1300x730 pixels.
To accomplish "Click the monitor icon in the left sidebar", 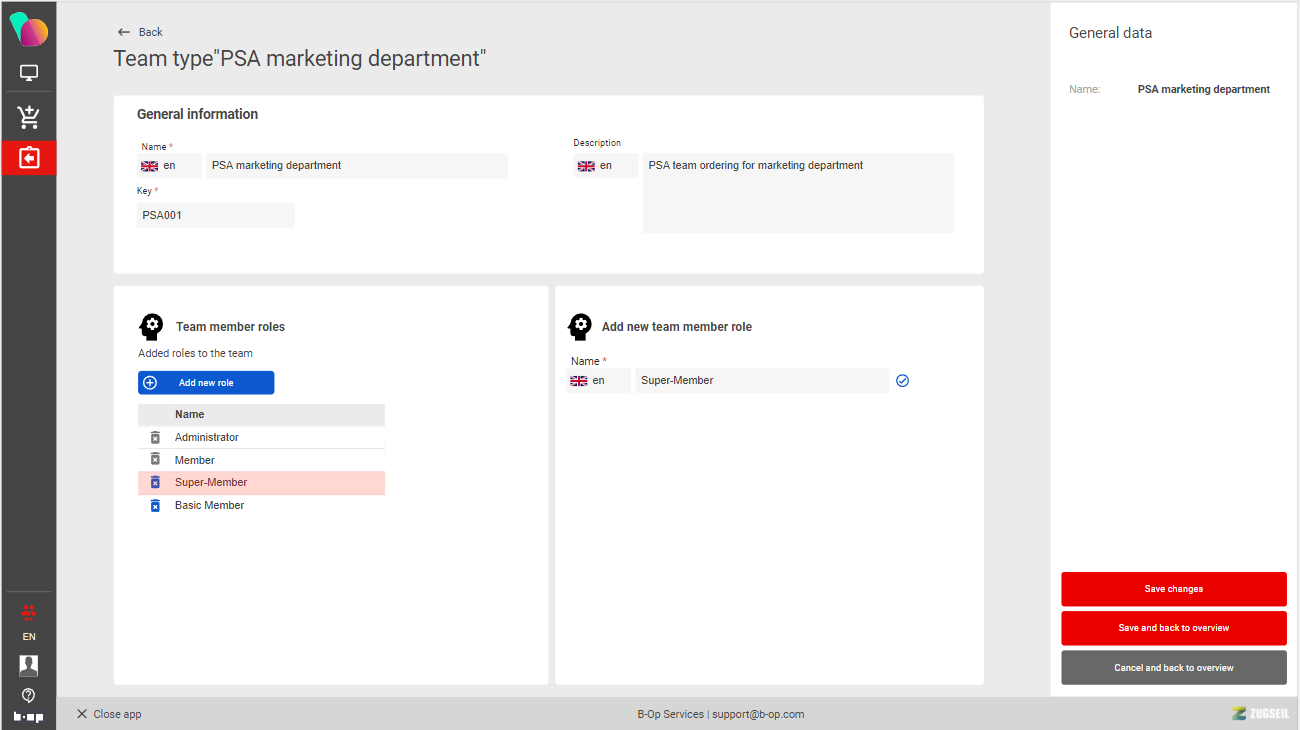I will coord(29,73).
